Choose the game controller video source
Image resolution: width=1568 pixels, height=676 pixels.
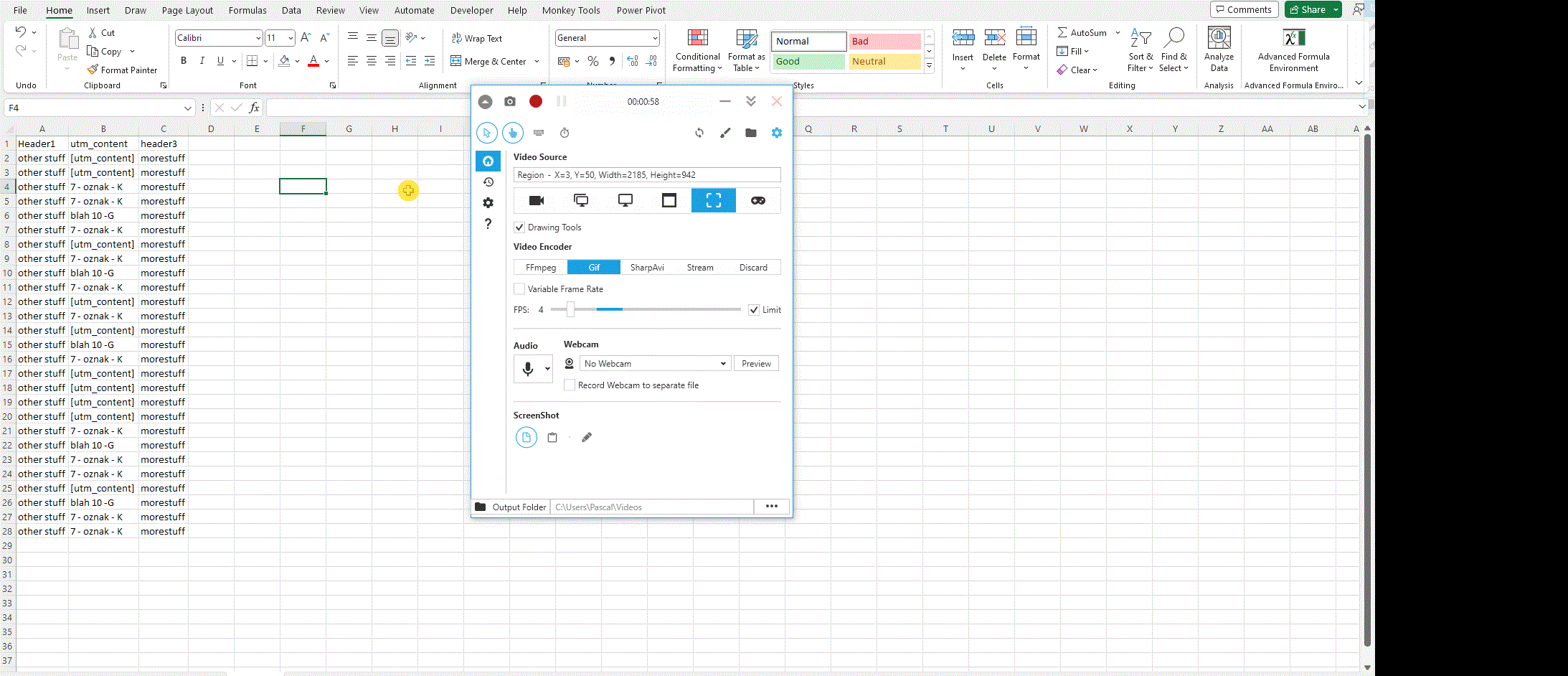click(x=758, y=200)
